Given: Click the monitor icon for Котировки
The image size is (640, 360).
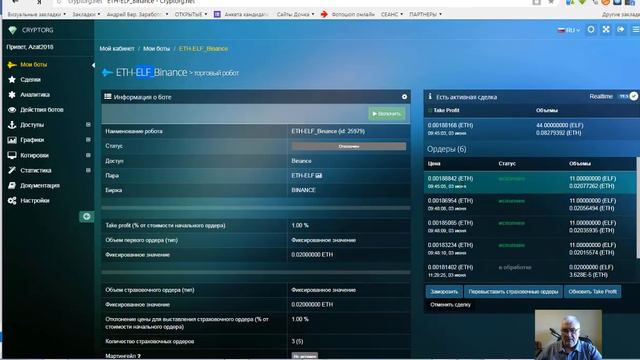Looking at the screenshot, I should 12,155.
